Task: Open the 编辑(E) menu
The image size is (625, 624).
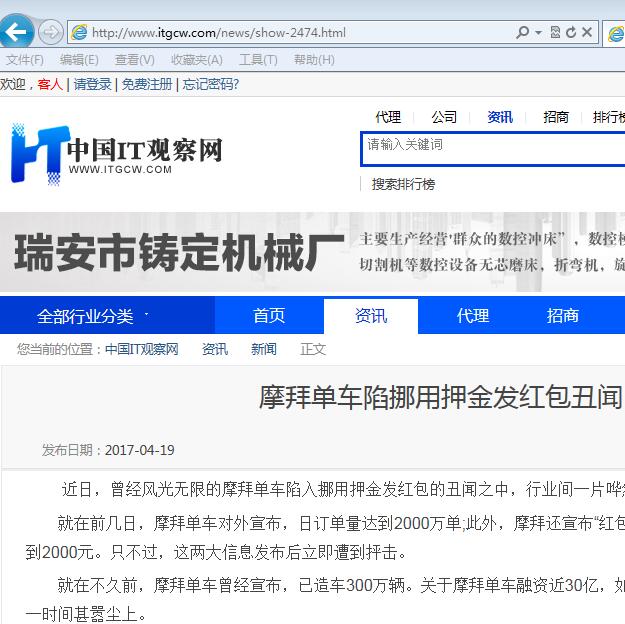Action: [x=79, y=60]
